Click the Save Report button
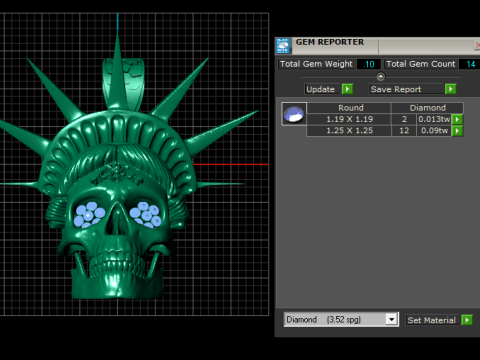This screenshot has width=480, height=360. coord(406,89)
